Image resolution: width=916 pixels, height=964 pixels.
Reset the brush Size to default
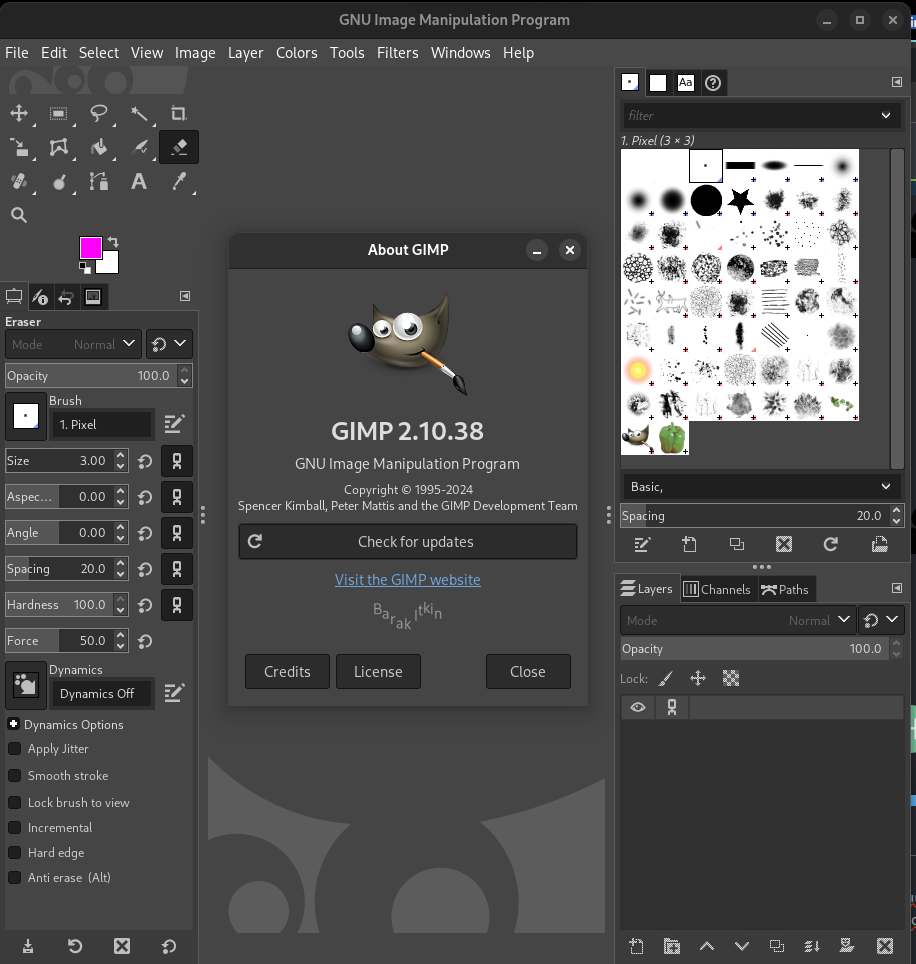click(x=145, y=461)
